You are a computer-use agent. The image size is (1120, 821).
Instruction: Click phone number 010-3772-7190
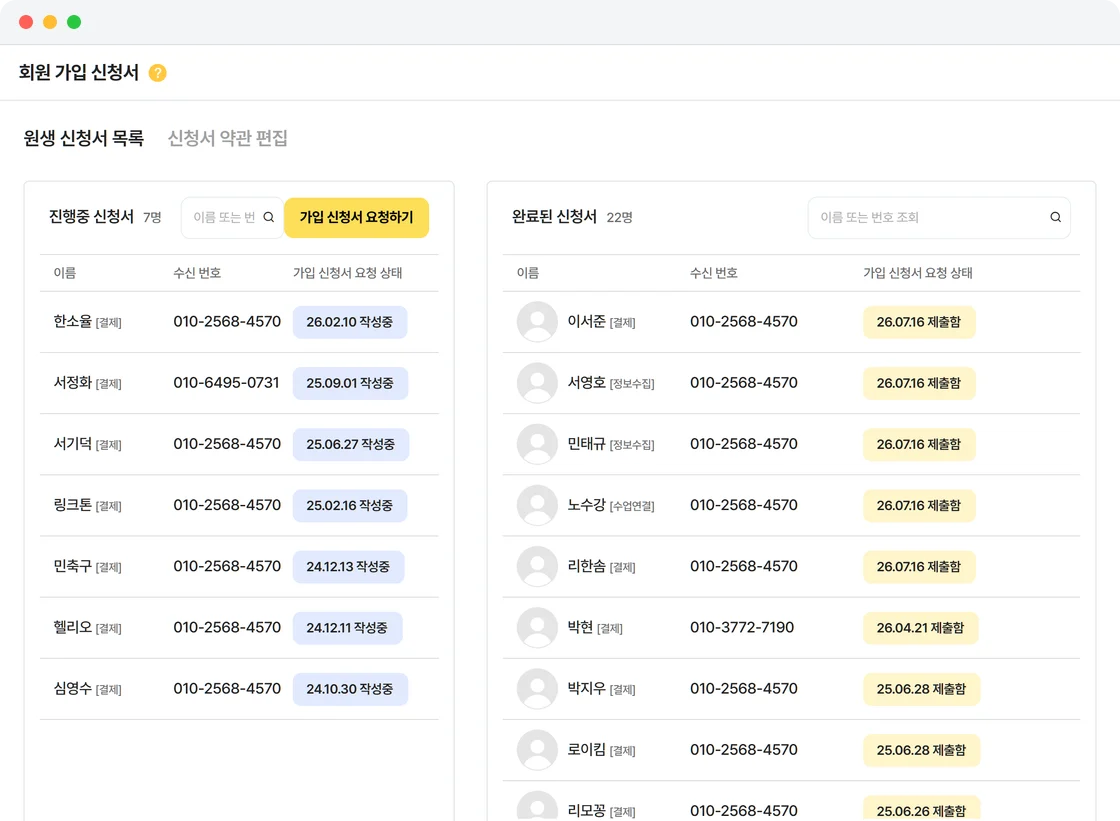pos(742,627)
